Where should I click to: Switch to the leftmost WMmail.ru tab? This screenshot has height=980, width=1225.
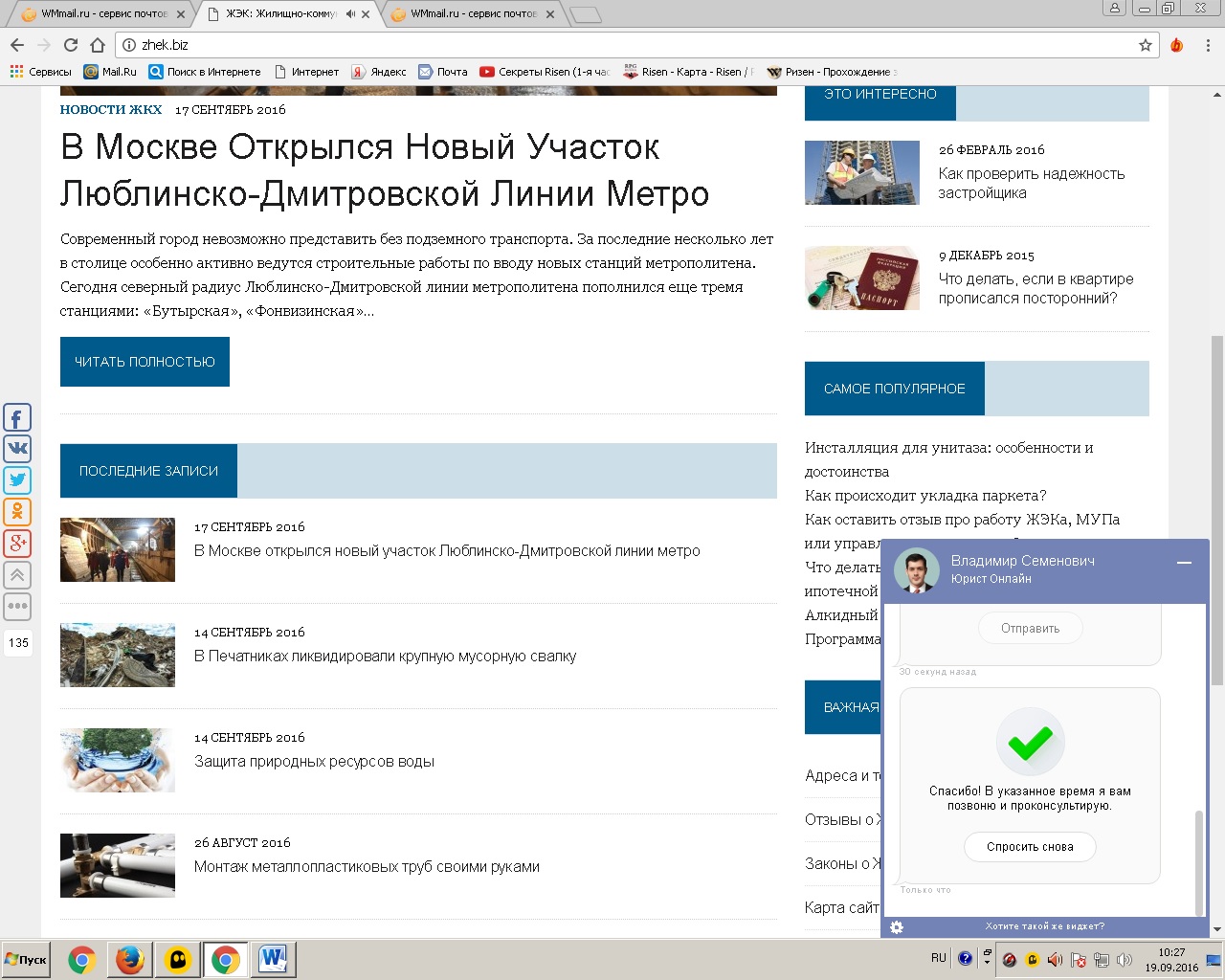point(103,14)
